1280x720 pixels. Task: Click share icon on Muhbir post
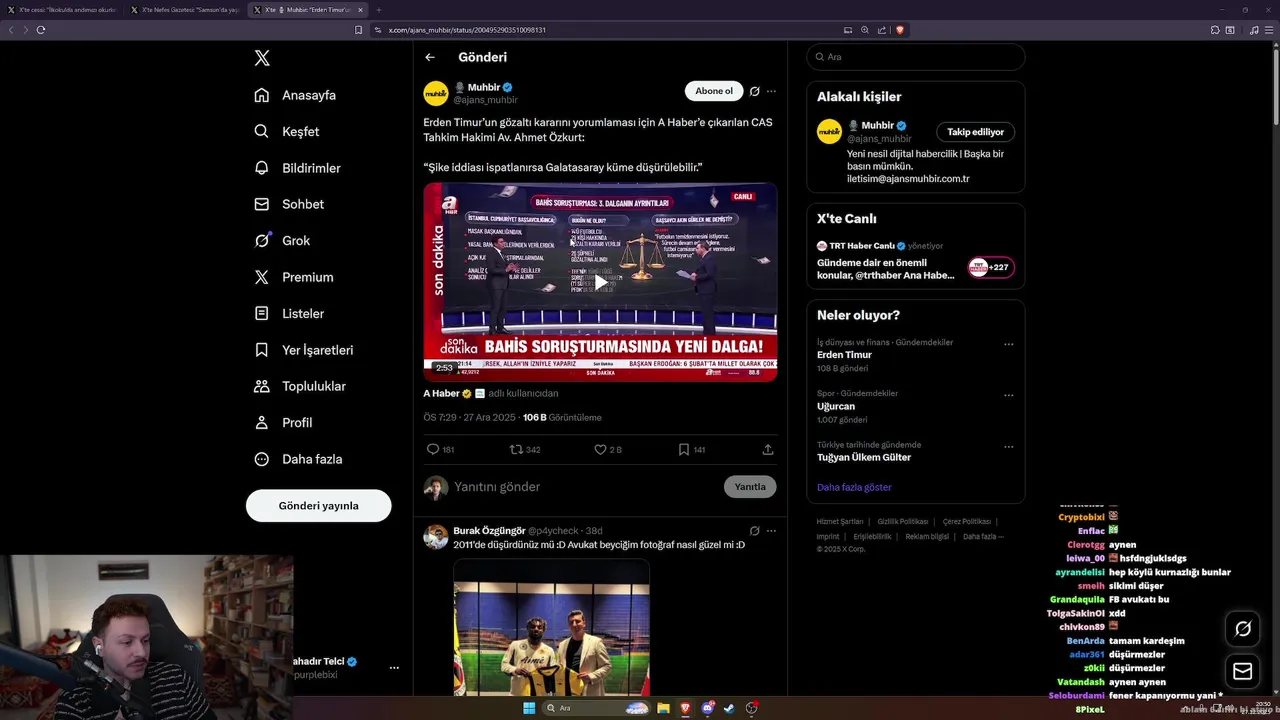pyautogui.click(x=768, y=450)
